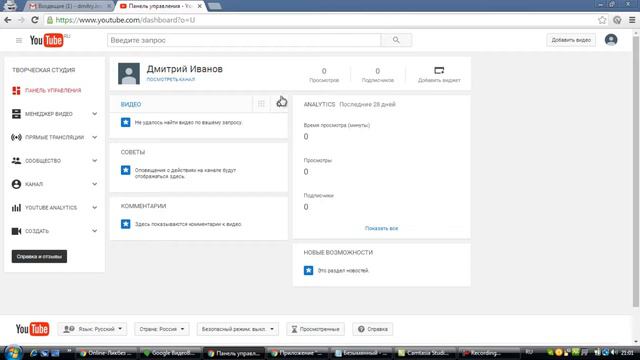Click the Analytics widget title
640x360 pixels.
(x=319, y=104)
